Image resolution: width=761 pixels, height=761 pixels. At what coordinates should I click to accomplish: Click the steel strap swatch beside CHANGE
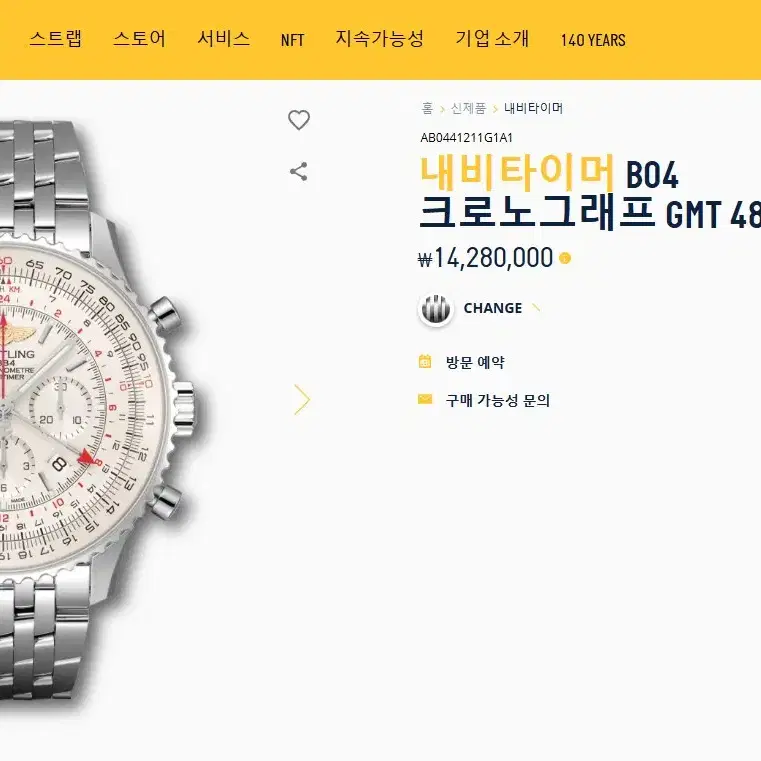[435, 308]
